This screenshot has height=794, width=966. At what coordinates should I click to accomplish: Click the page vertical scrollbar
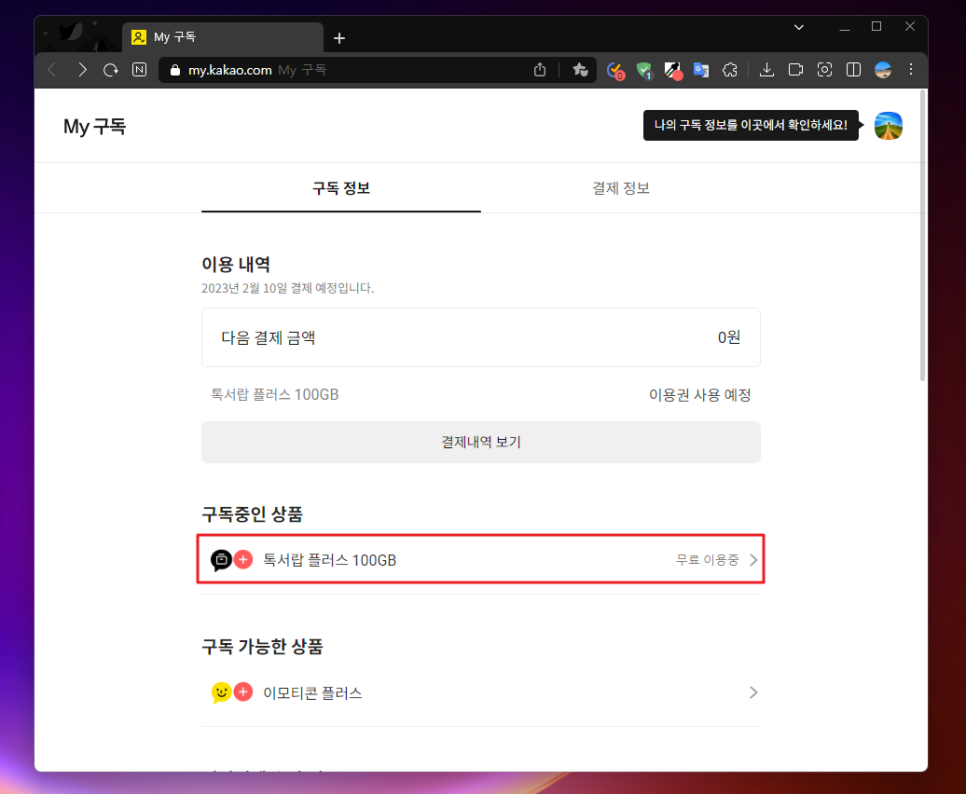click(x=922, y=235)
